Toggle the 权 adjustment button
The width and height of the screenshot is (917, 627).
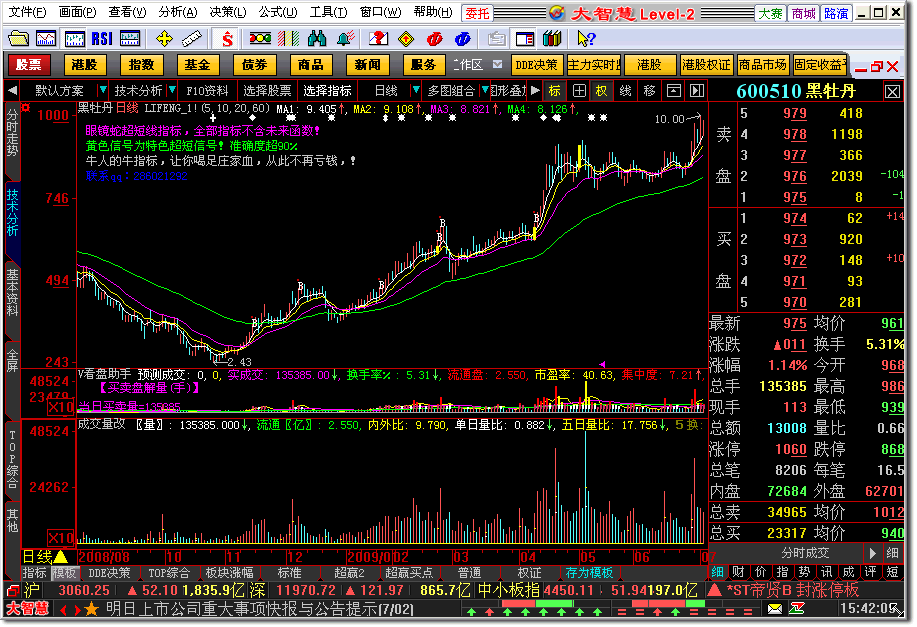tap(601, 91)
